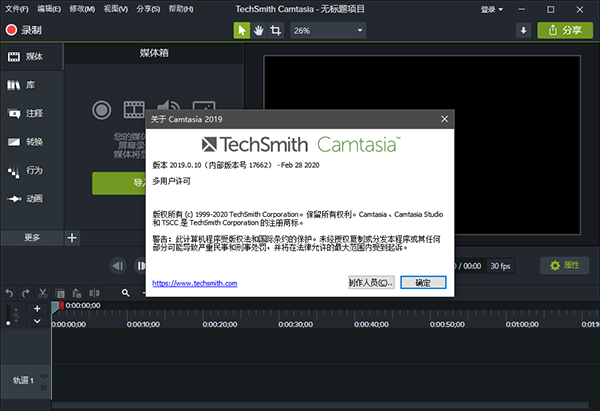Image resolution: width=600 pixels, height=411 pixels.
Task: Click the download arrow icon beside Share
Action: [523, 30]
